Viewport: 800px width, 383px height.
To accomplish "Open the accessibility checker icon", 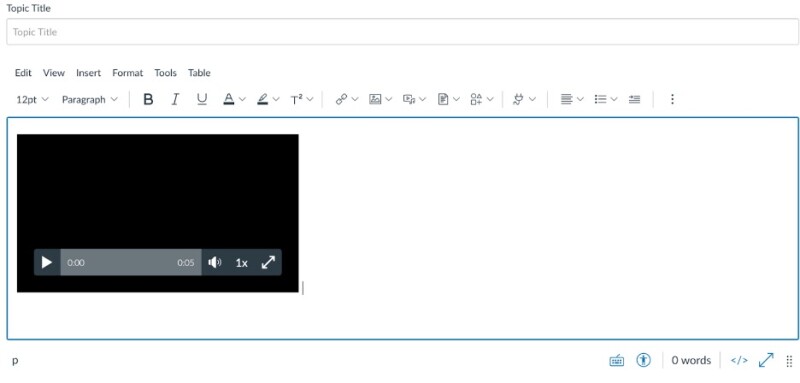I will tap(643, 360).
